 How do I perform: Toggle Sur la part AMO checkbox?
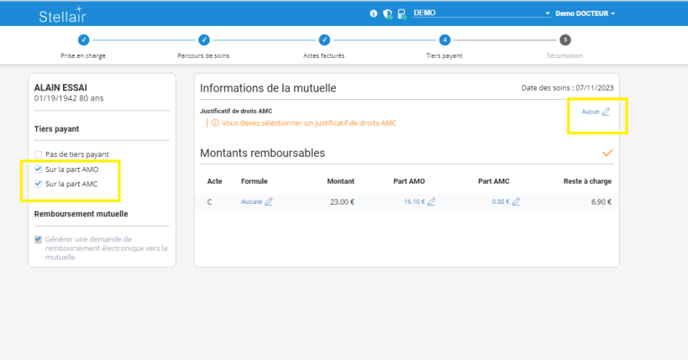(38, 169)
